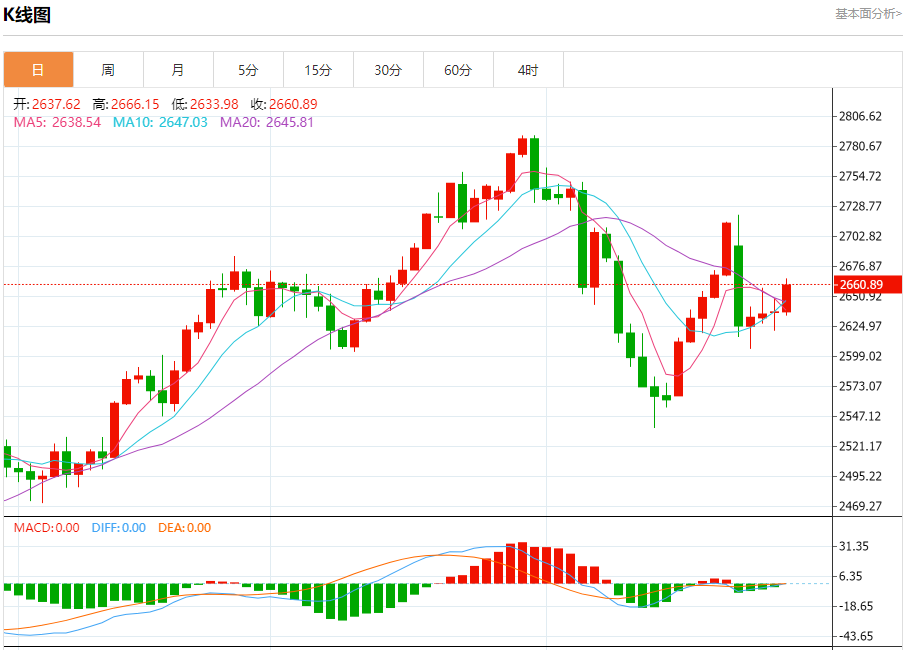Click the red current price tag 2660.89
The width and height of the screenshot is (906, 650).
coord(867,284)
